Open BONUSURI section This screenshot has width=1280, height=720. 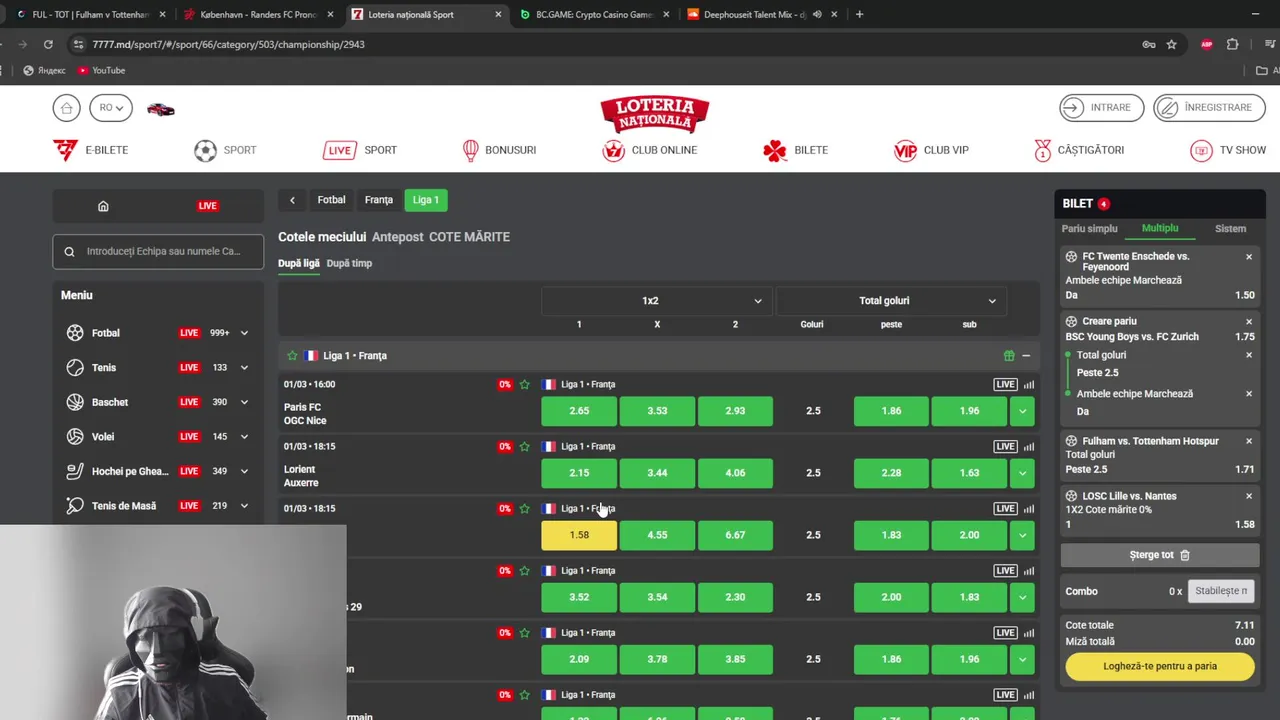499,150
